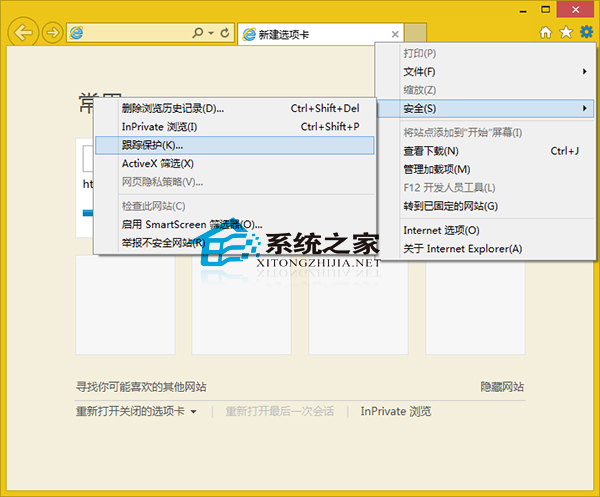Maximize the Internet Explorer window
The height and width of the screenshot is (497, 600).
546,10
